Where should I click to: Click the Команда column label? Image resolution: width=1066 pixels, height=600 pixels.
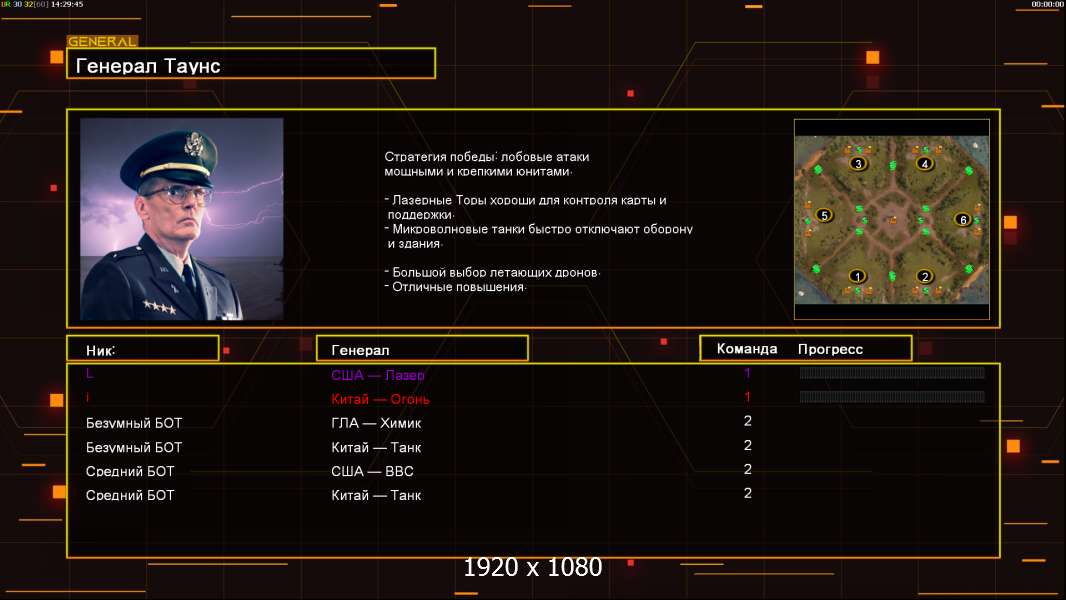coord(746,349)
